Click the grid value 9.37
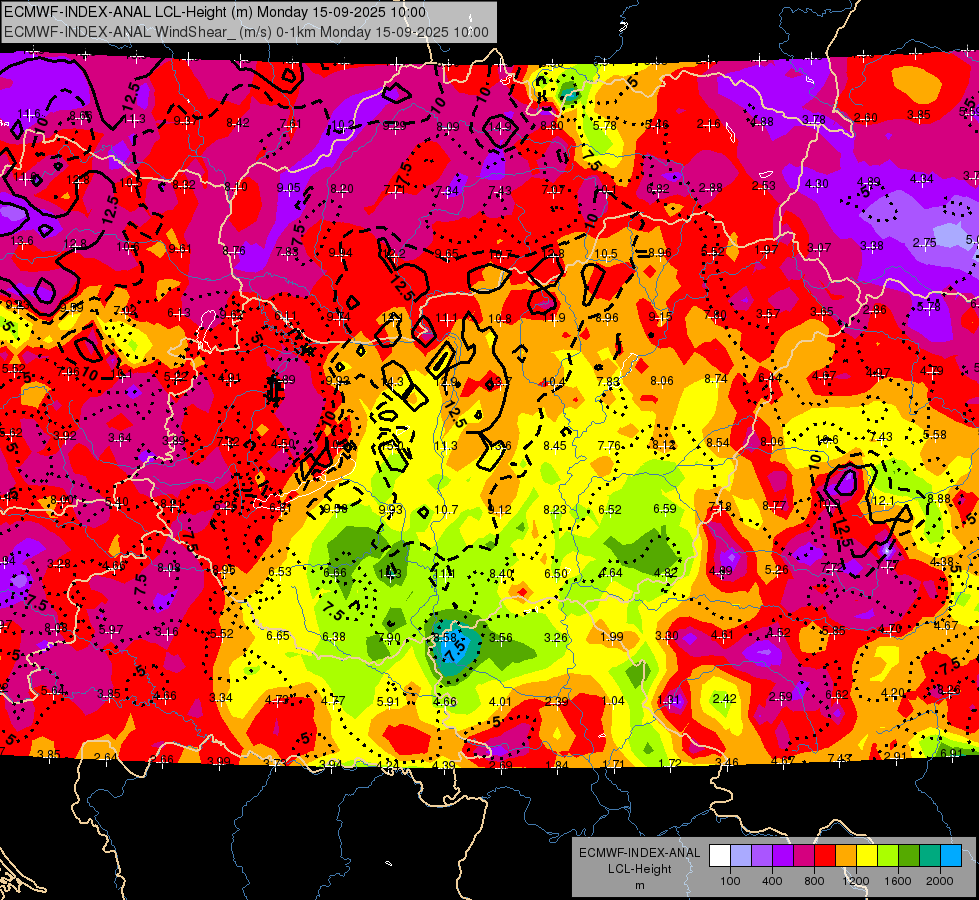This screenshot has height=900, width=979. tap(185, 121)
